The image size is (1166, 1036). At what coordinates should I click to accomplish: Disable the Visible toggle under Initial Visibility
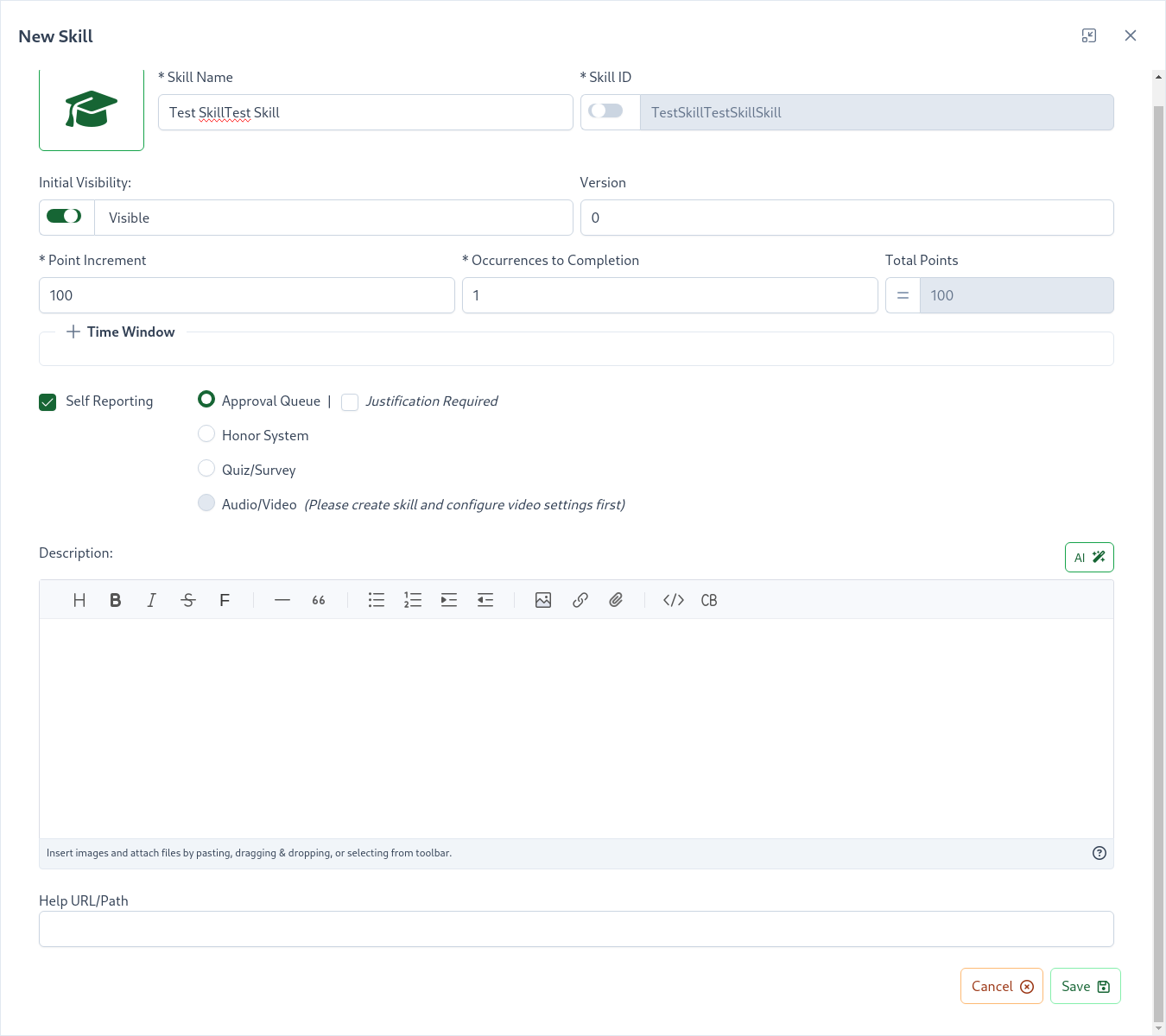66,216
